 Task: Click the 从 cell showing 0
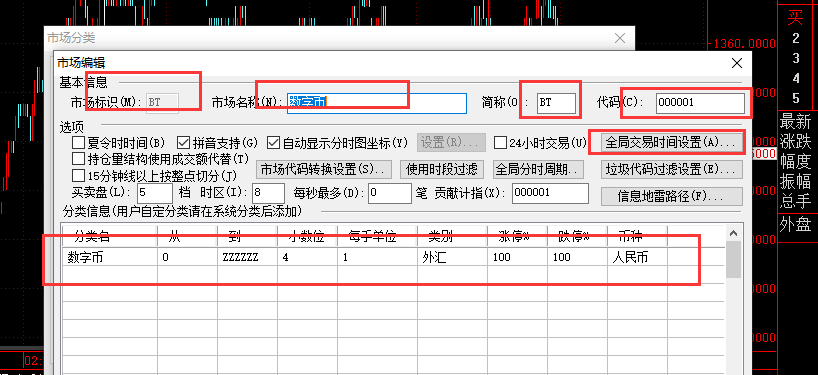pos(187,258)
